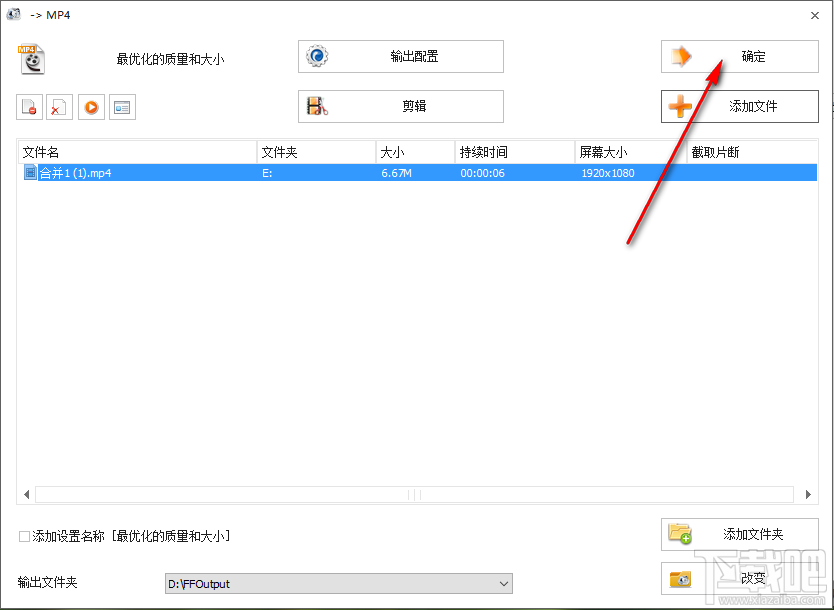Open 输出配置 output settings
This screenshot has width=834, height=610.
401,56
